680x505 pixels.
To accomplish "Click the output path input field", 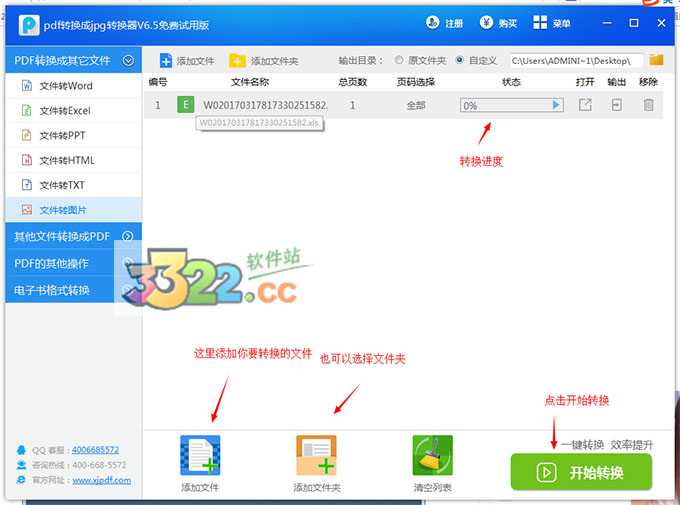I will [x=576, y=61].
